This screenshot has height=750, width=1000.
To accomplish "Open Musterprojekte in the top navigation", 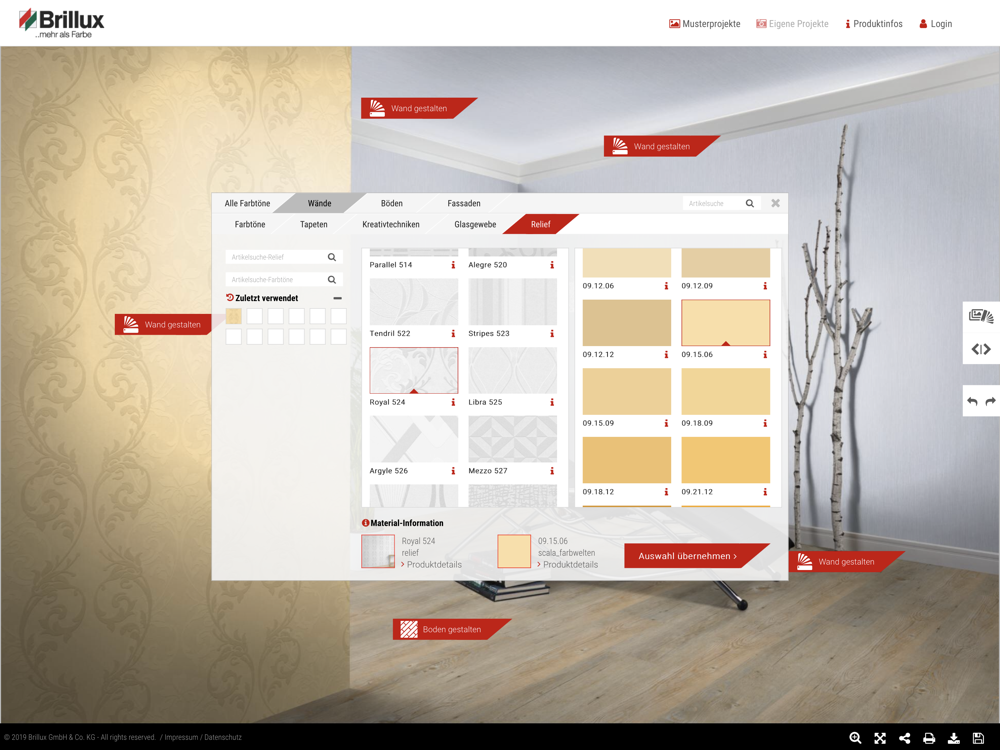I will coord(704,24).
